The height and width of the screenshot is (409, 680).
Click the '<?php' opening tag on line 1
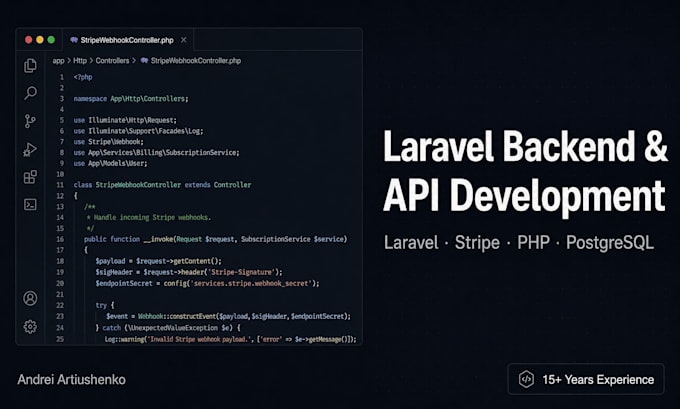pos(83,77)
